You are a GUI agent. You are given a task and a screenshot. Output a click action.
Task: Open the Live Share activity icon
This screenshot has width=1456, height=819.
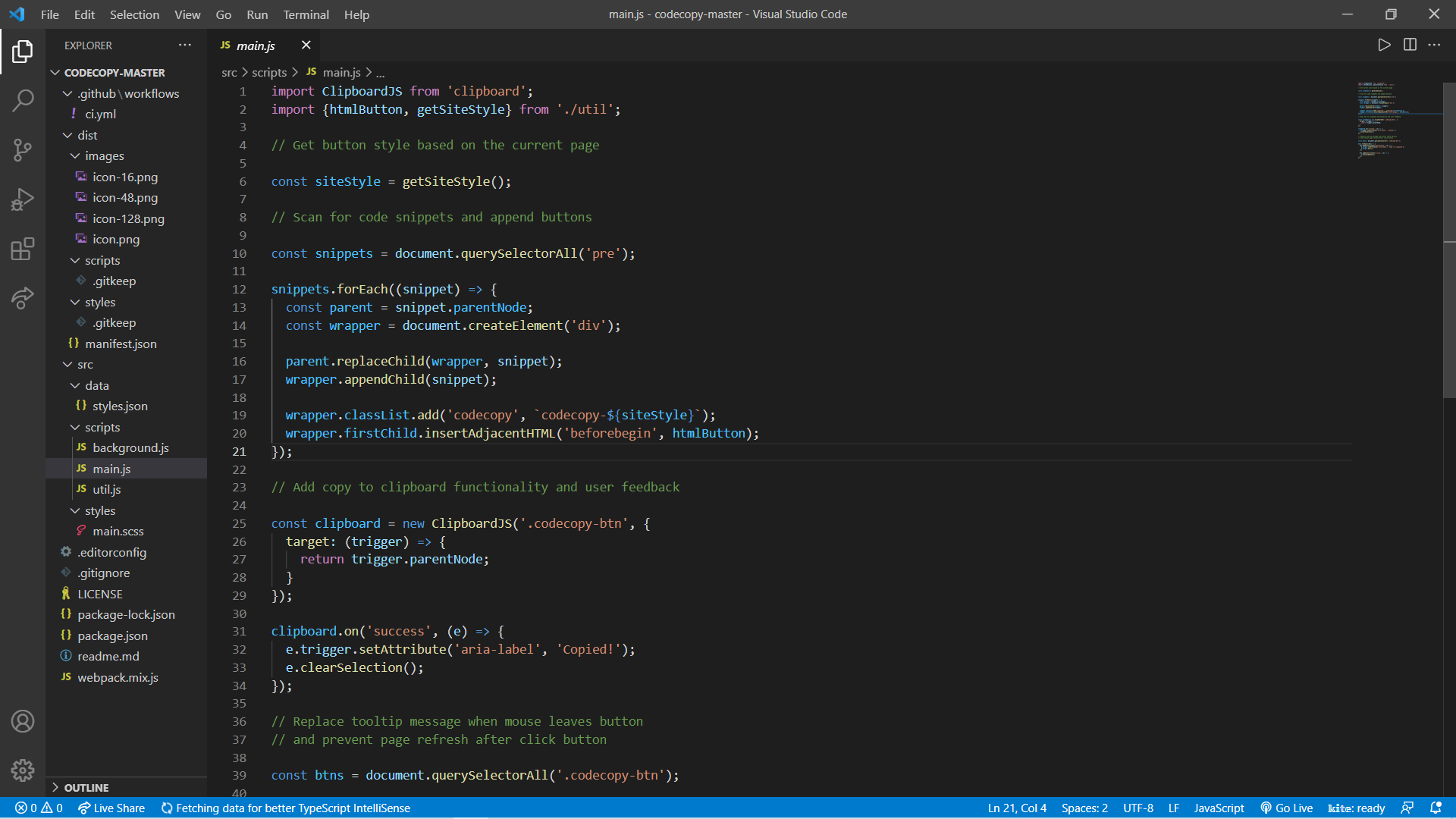pyautogui.click(x=23, y=298)
